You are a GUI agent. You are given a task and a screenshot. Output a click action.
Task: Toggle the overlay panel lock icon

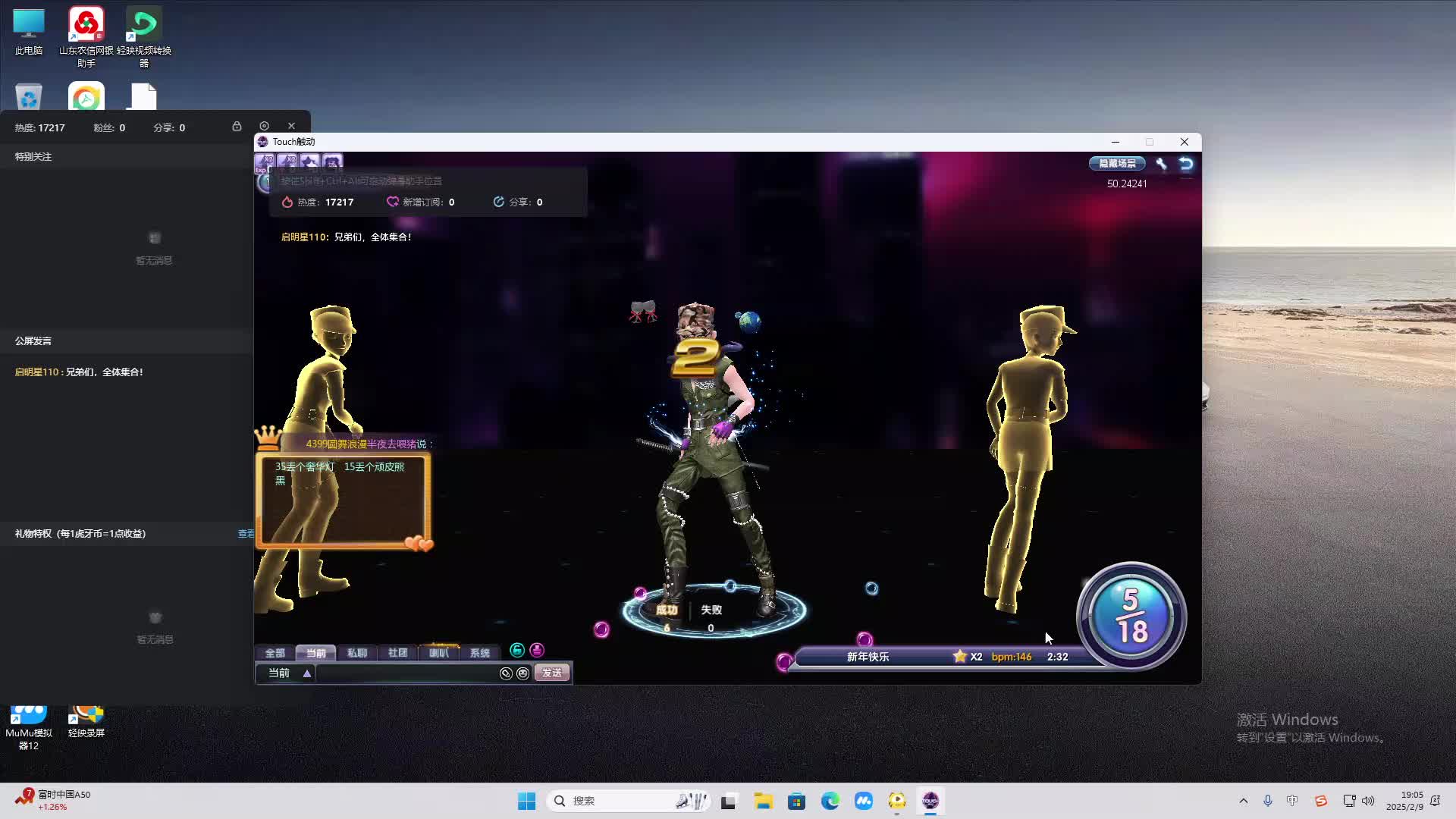click(x=237, y=126)
